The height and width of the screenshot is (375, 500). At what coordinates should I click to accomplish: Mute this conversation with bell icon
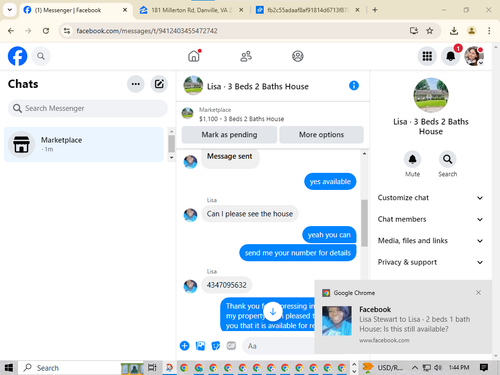pyautogui.click(x=412, y=159)
